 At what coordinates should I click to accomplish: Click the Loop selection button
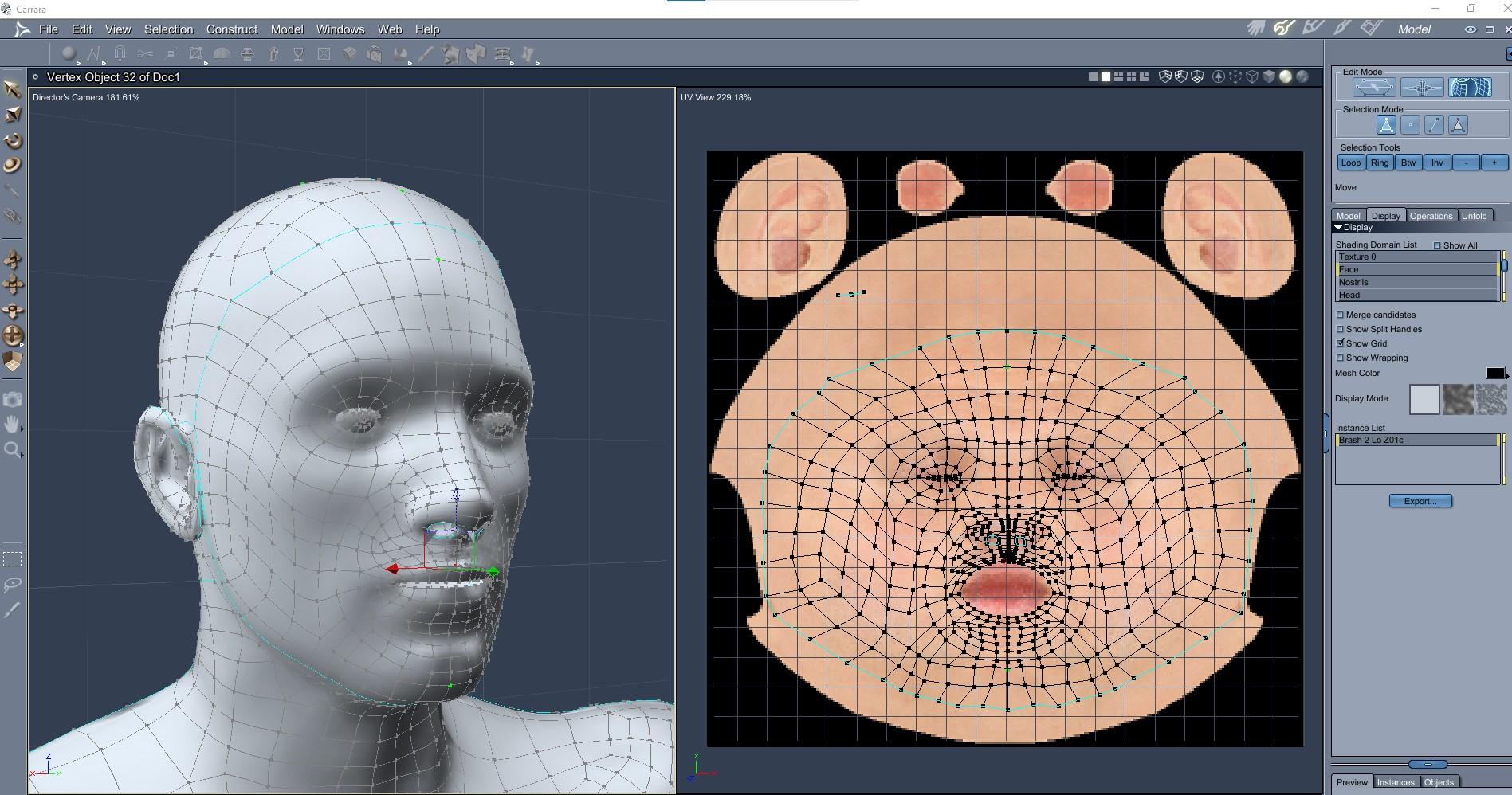point(1350,163)
